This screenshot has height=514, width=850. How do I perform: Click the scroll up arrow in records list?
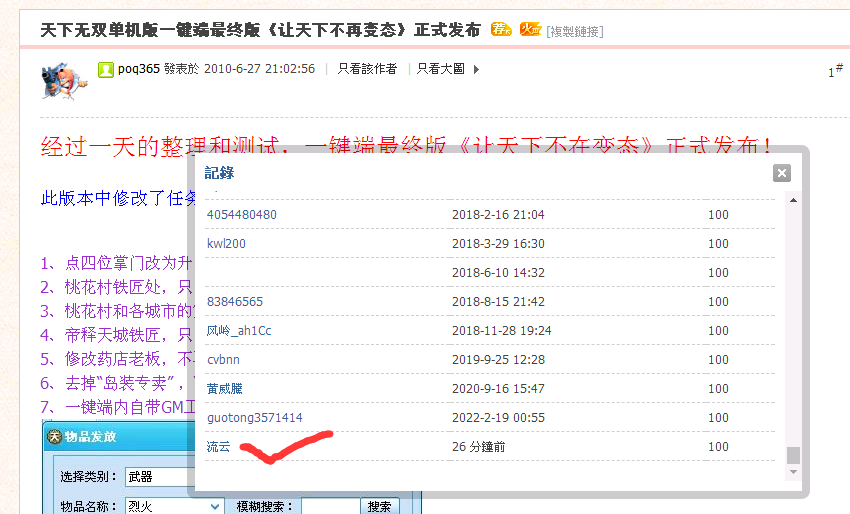[x=793, y=199]
